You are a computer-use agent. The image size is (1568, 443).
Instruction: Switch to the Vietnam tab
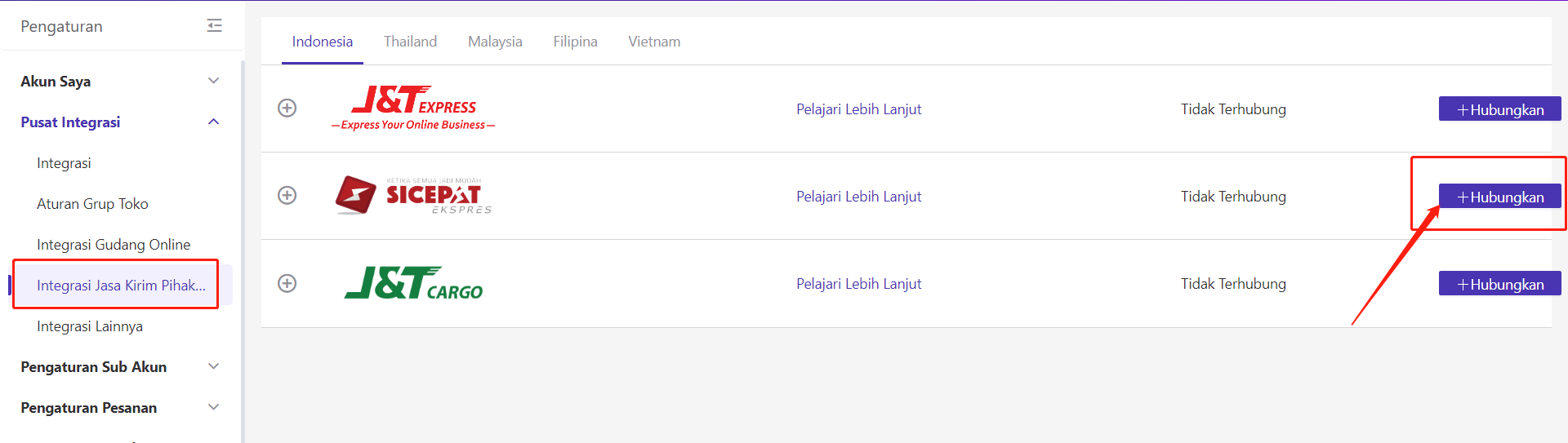pyautogui.click(x=654, y=42)
